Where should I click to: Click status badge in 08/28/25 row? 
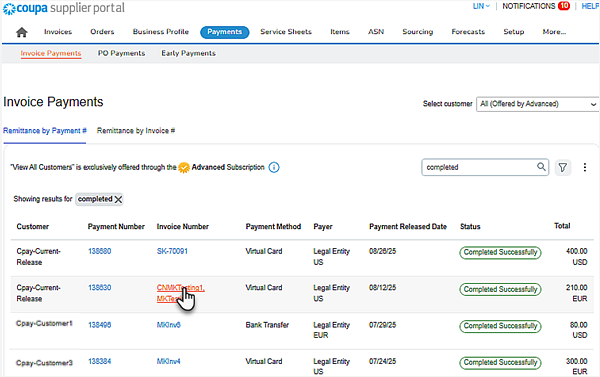tap(501, 253)
